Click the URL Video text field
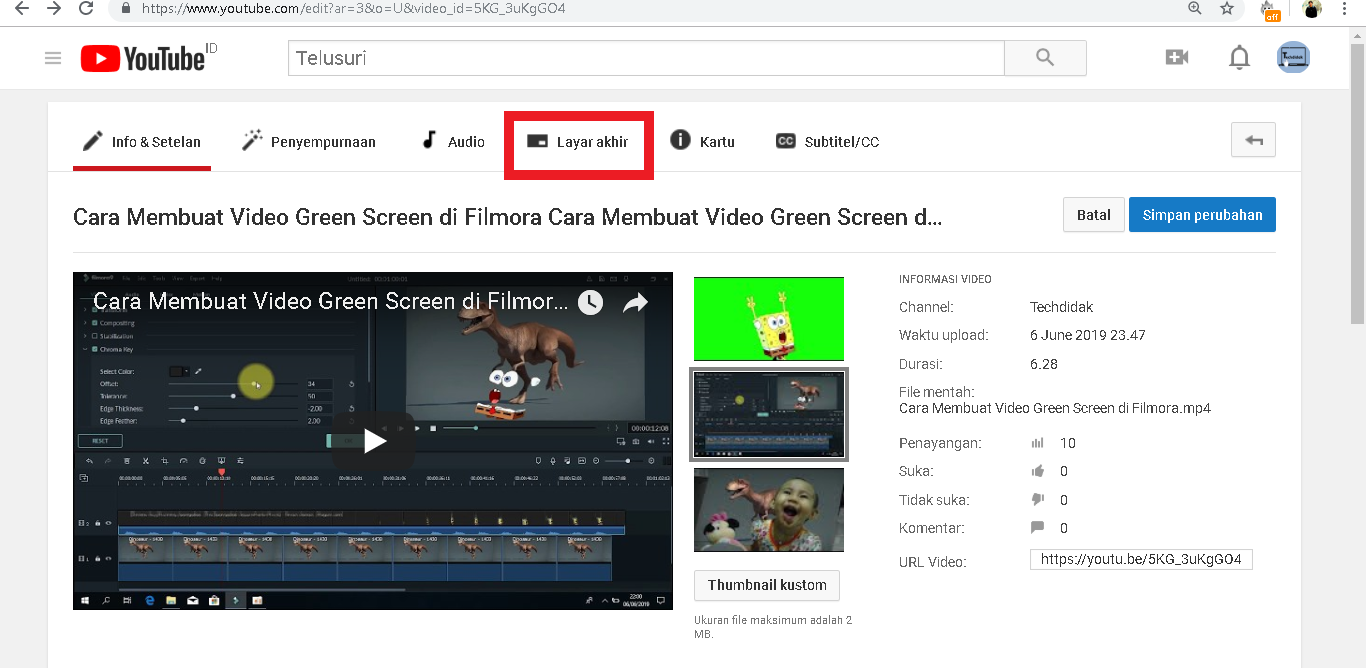 1140,559
